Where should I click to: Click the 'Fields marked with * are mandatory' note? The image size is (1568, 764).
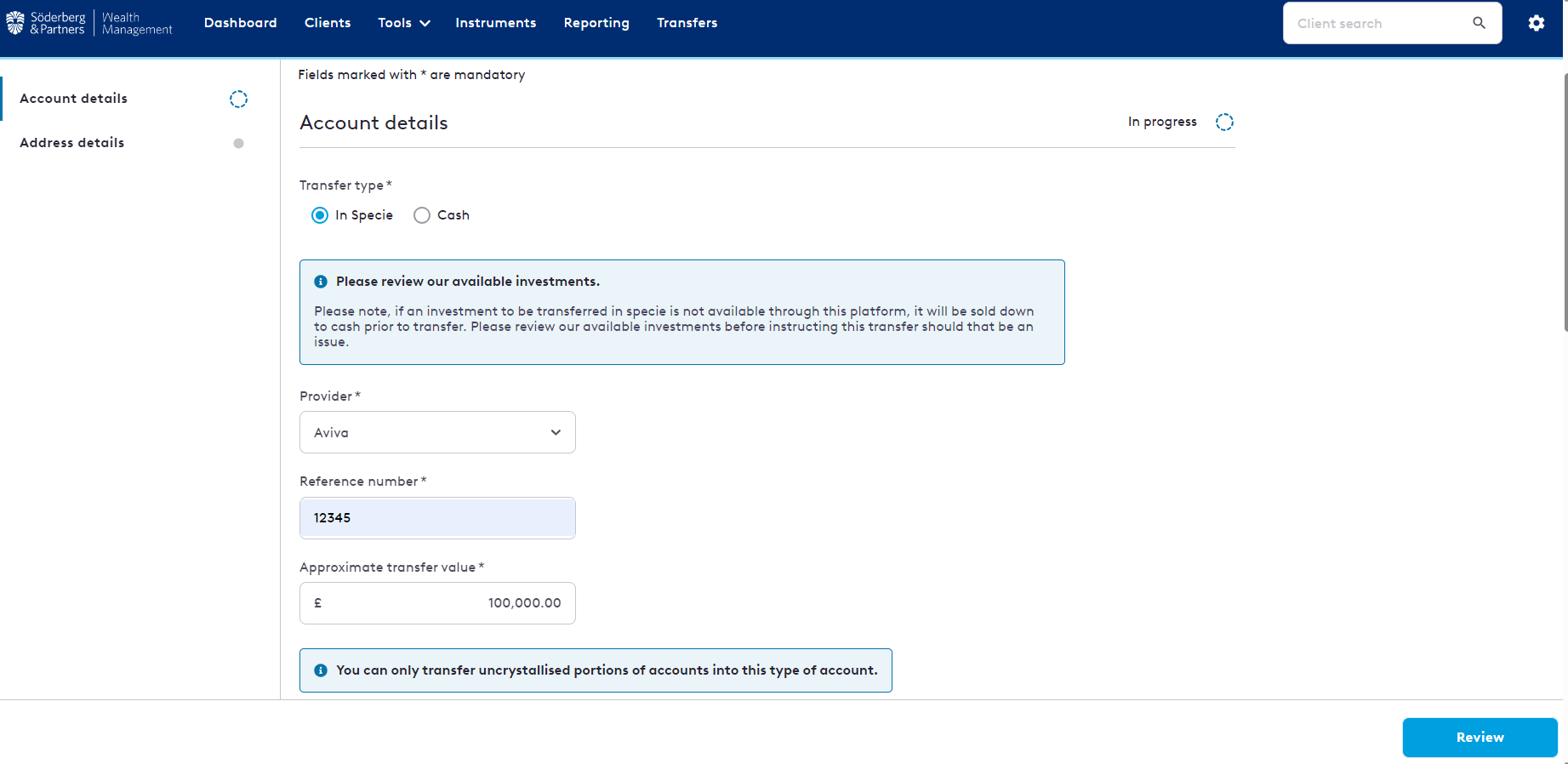tap(412, 75)
